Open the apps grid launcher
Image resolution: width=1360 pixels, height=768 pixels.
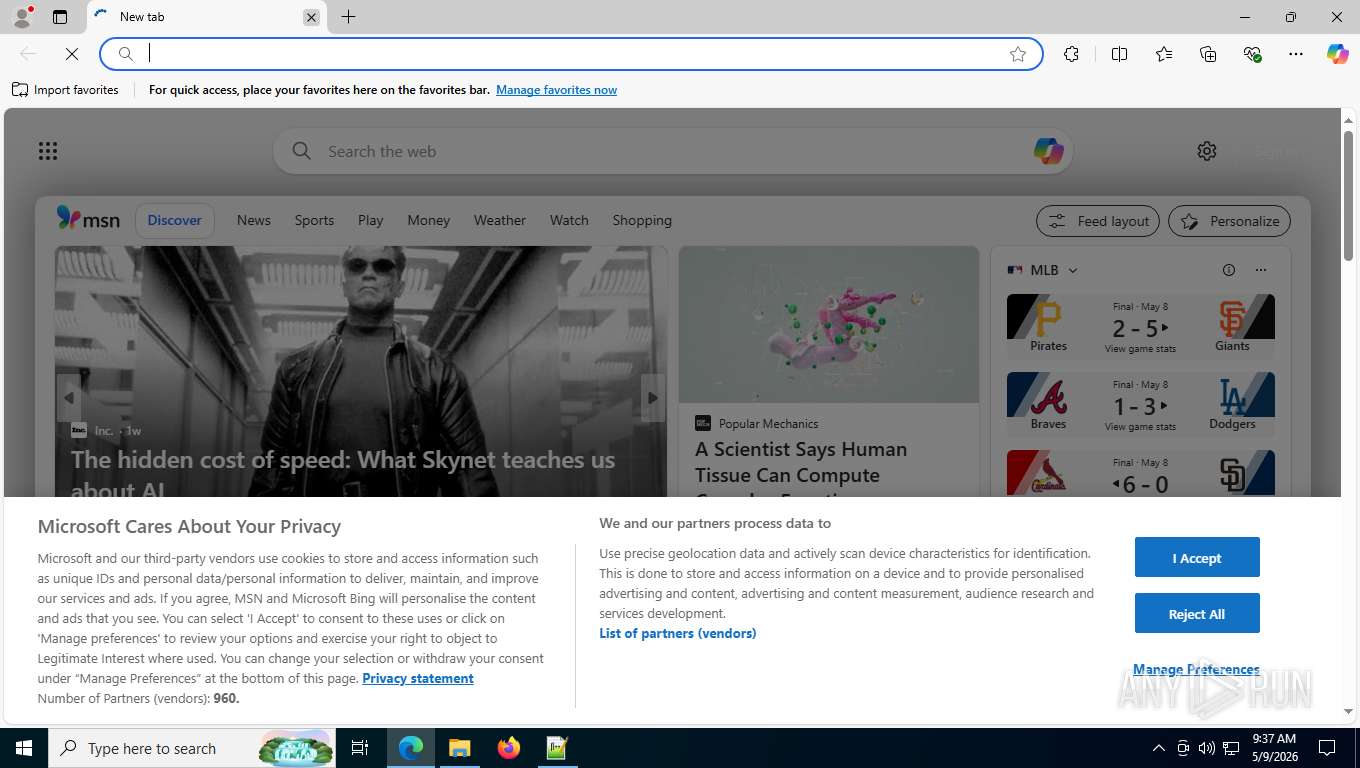[48, 151]
